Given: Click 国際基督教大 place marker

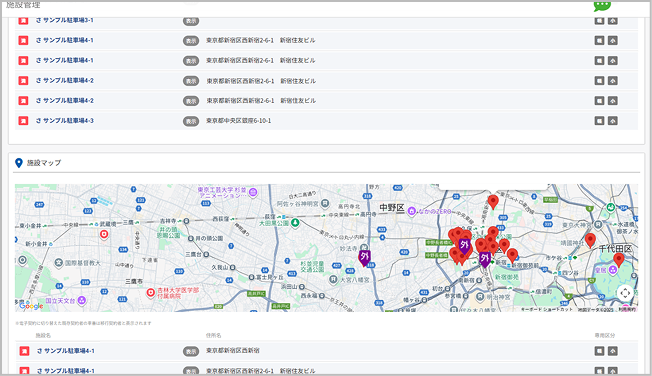Looking at the screenshot, I should click(58, 263).
